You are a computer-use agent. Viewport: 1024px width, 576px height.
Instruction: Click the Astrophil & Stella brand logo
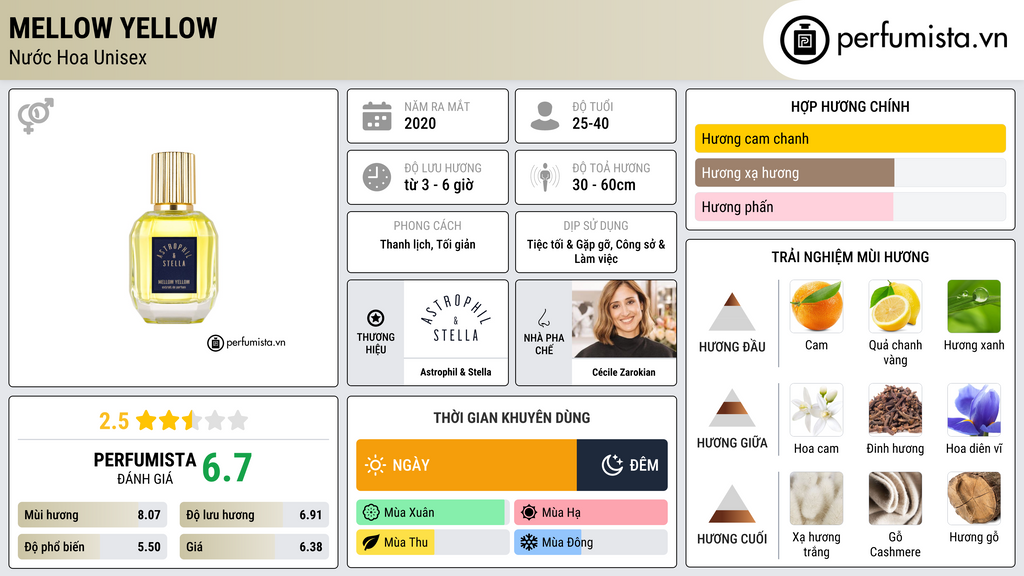coord(456,319)
